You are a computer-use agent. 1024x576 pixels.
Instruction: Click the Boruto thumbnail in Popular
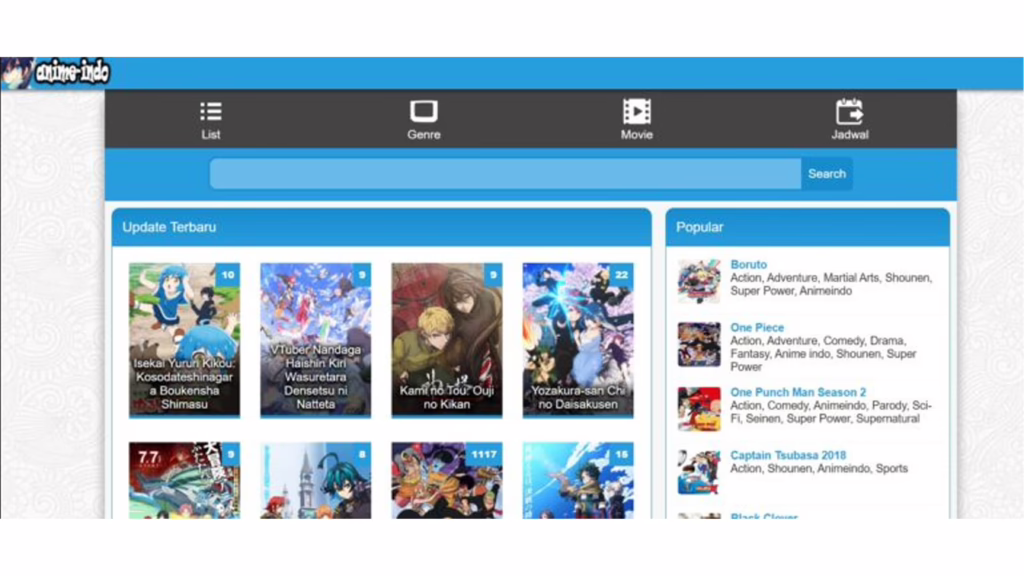click(x=699, y=281)
